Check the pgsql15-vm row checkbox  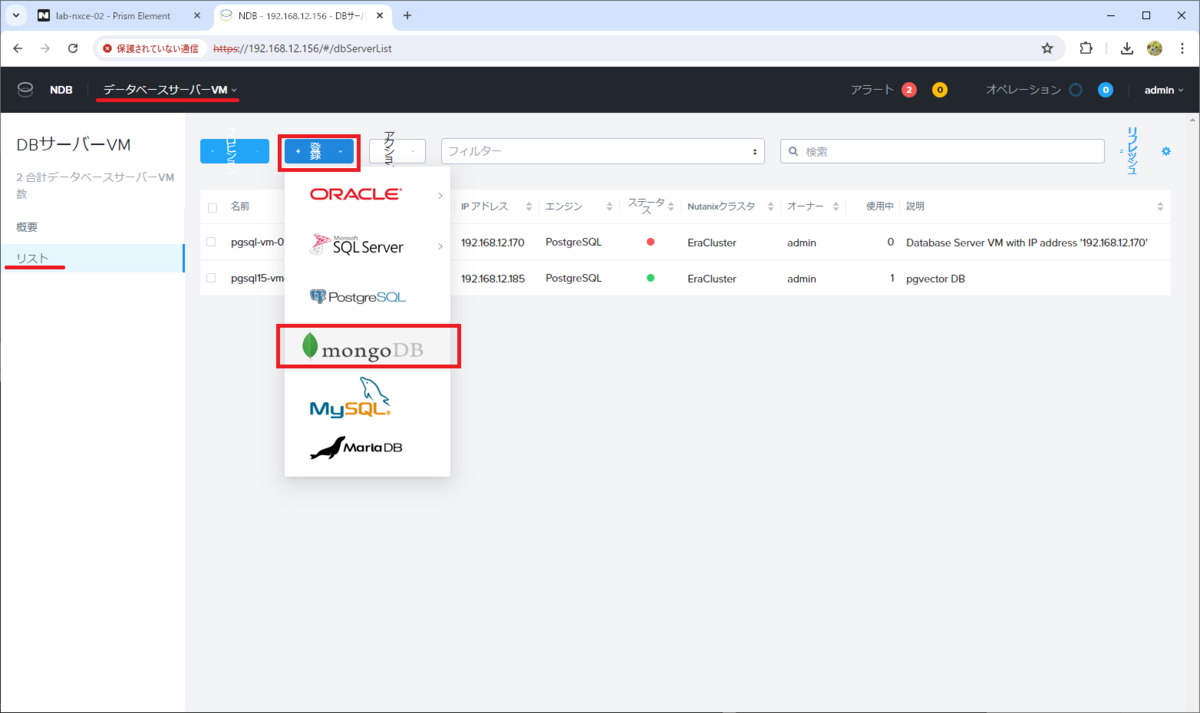click(x=212, y=278)
